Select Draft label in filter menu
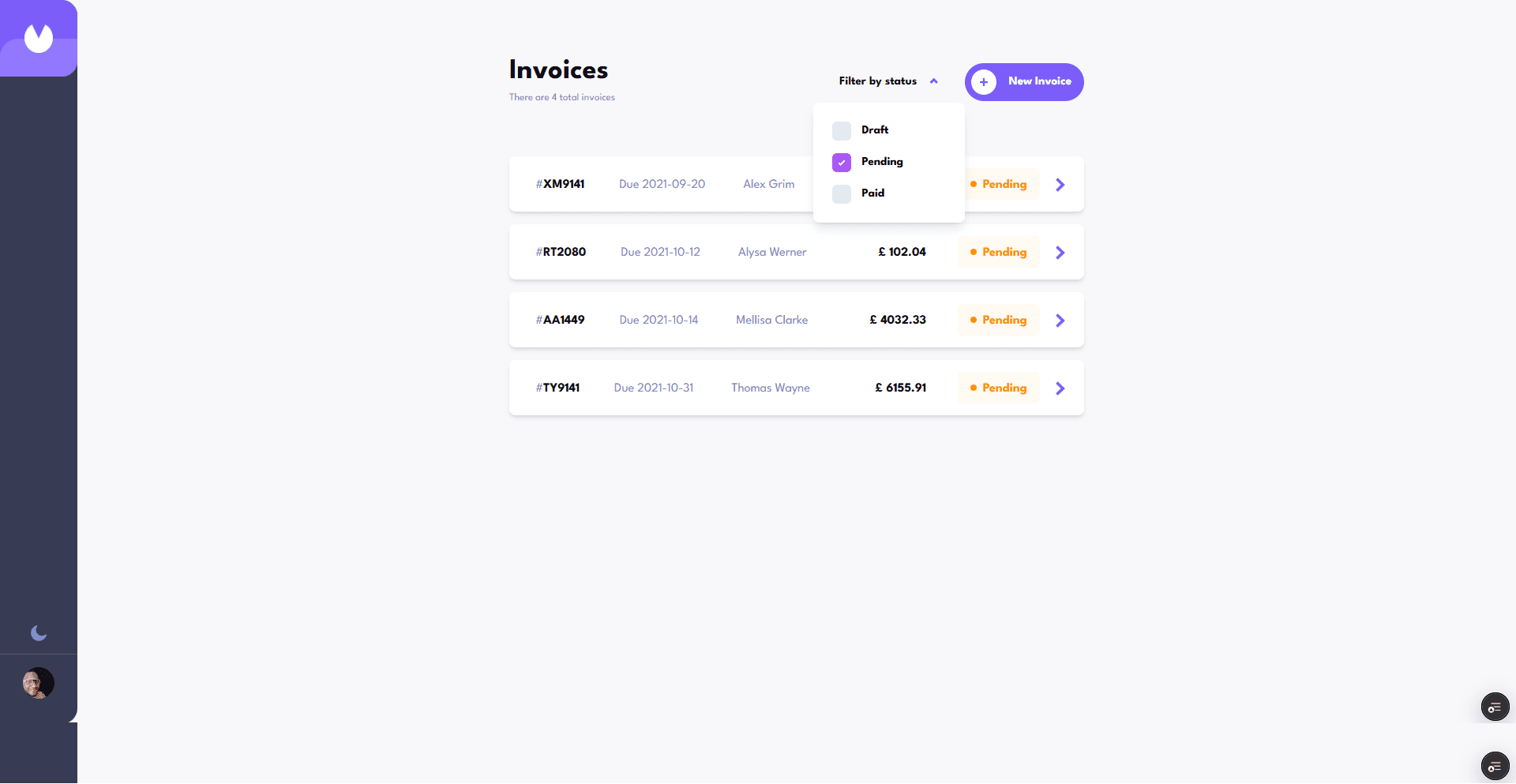Viewport: 1516px width, 784px height. [874, 130]
